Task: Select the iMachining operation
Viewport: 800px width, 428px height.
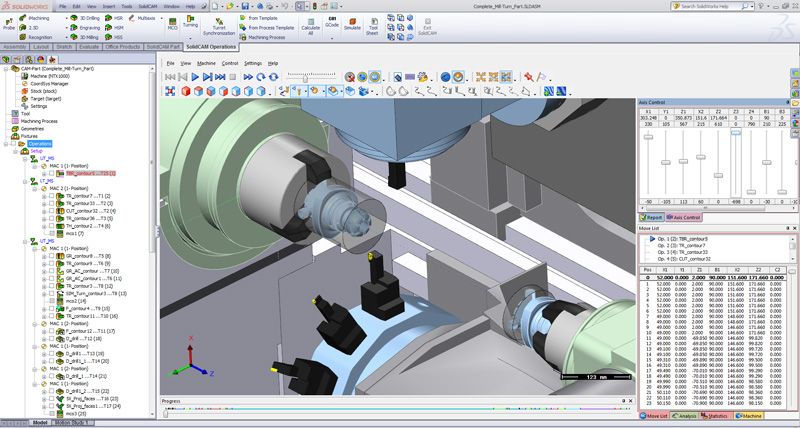Action: [34, 18]
